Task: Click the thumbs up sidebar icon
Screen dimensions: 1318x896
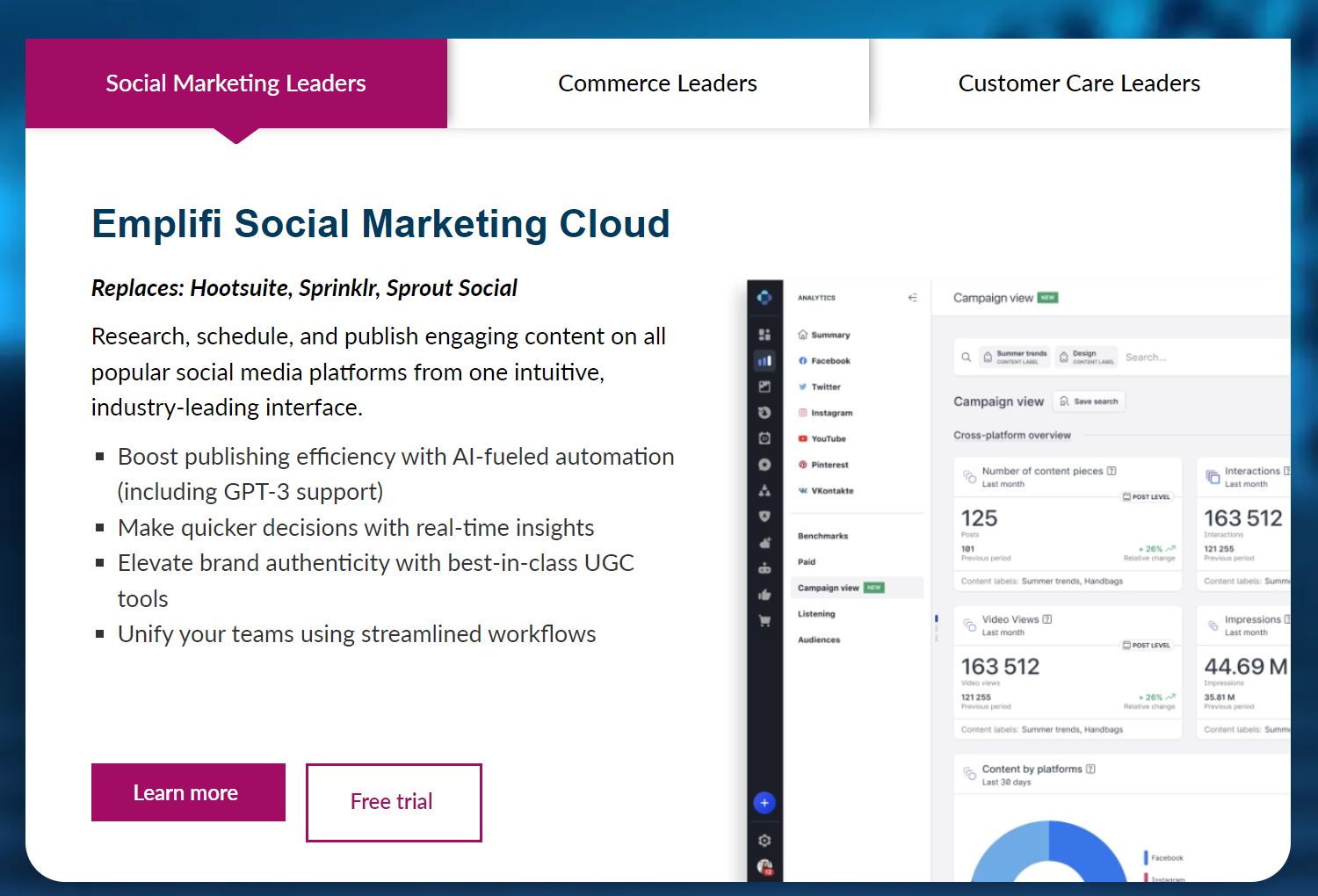Action: [764, 595]
